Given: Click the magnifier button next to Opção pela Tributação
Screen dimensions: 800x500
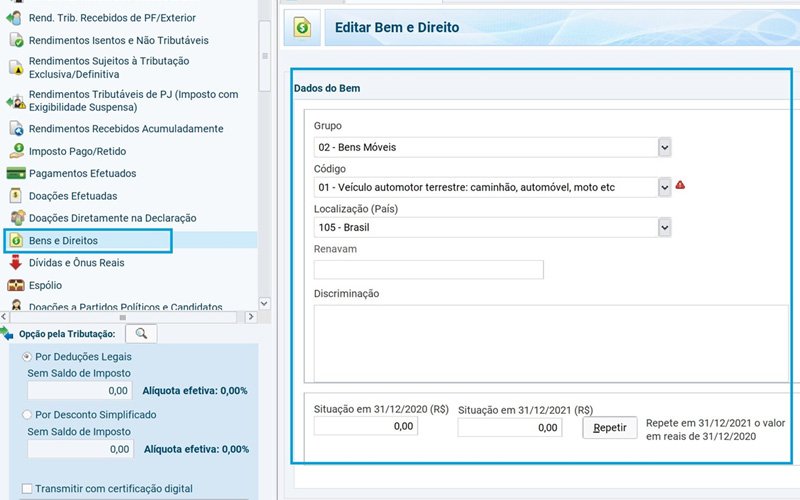Looking at the screenshot, I should point(141,333).
